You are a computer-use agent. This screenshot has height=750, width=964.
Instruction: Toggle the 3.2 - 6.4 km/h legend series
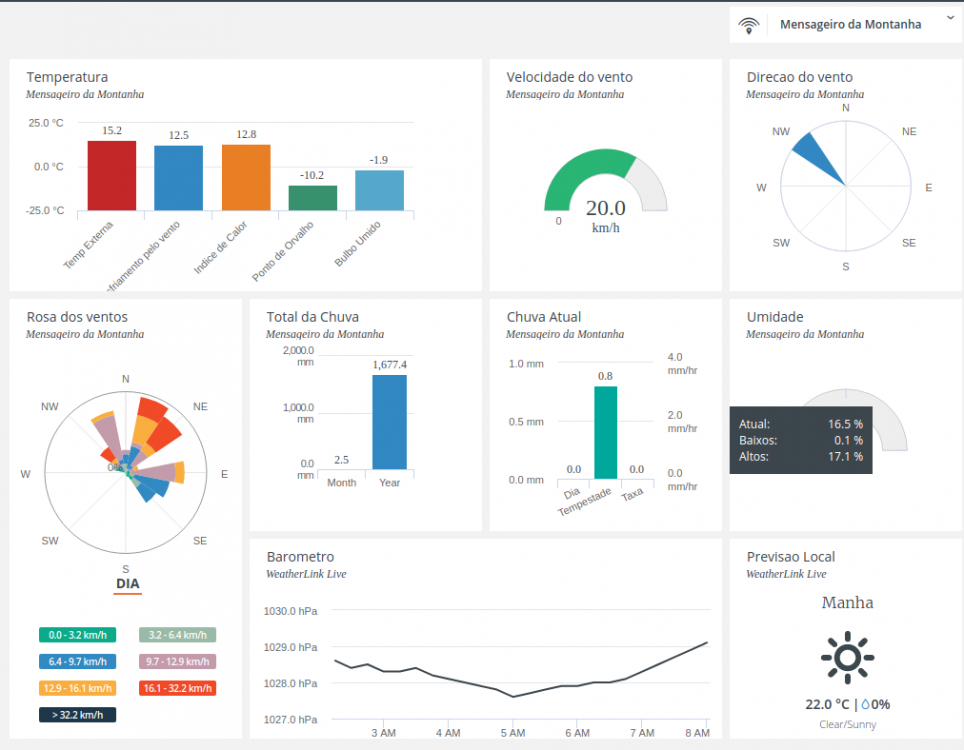pos(177,635)
